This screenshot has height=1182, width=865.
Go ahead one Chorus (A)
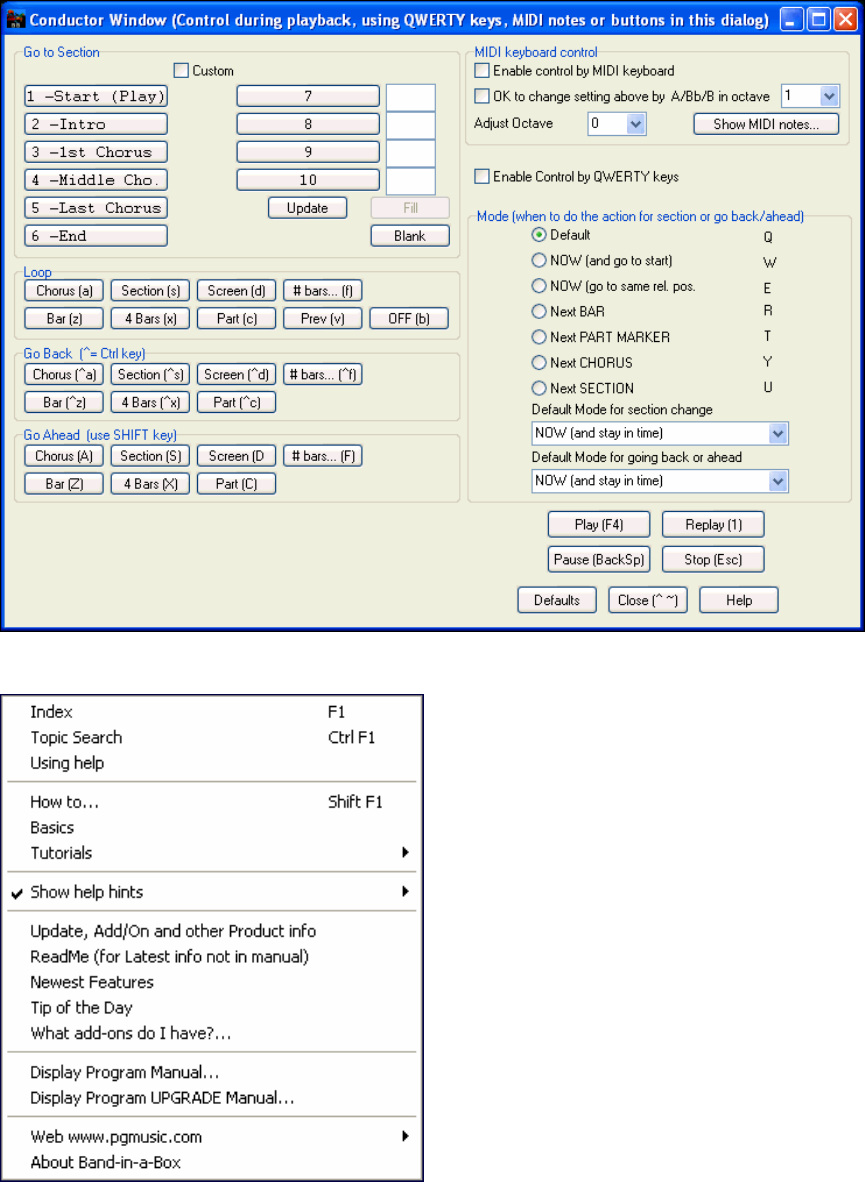coord(64,456)
